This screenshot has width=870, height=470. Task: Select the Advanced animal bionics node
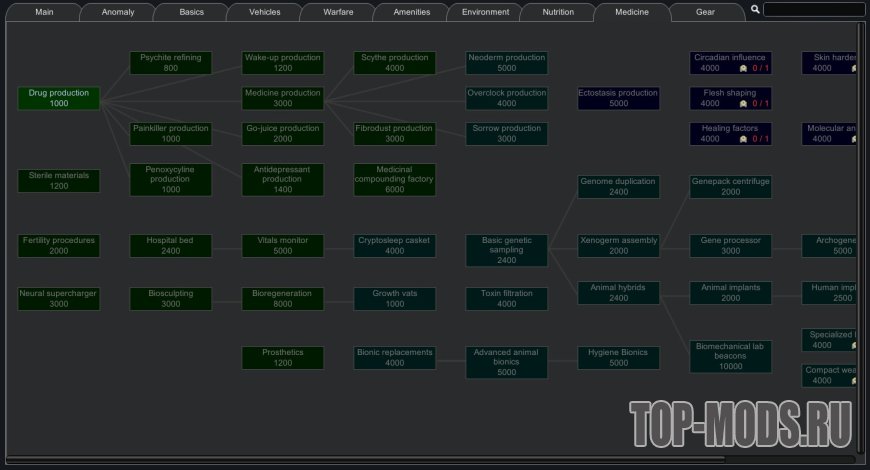(x=506, y=362)
